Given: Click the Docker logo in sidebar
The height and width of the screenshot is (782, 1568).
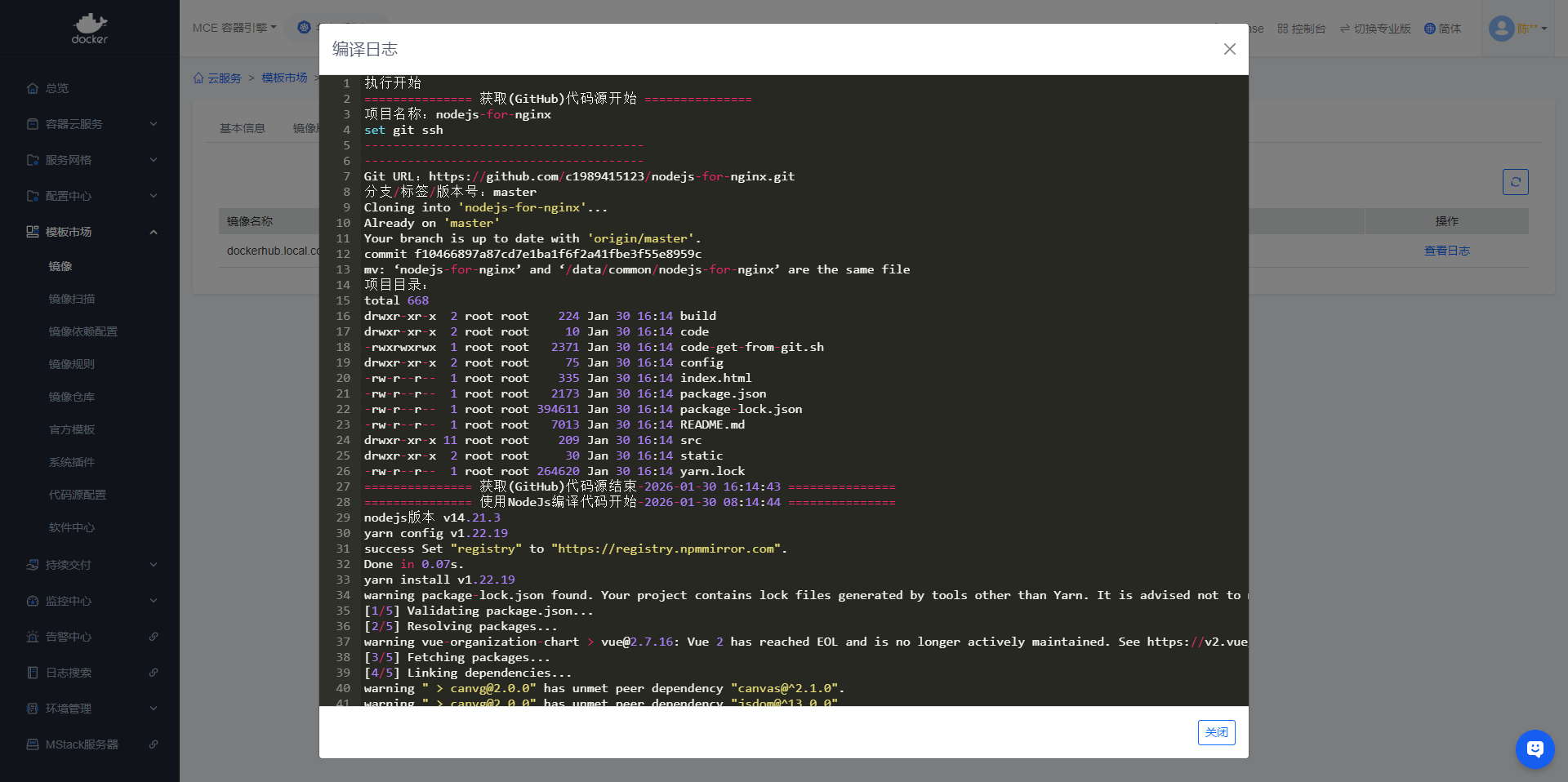Looking at the screenshot, I should 89,28.
